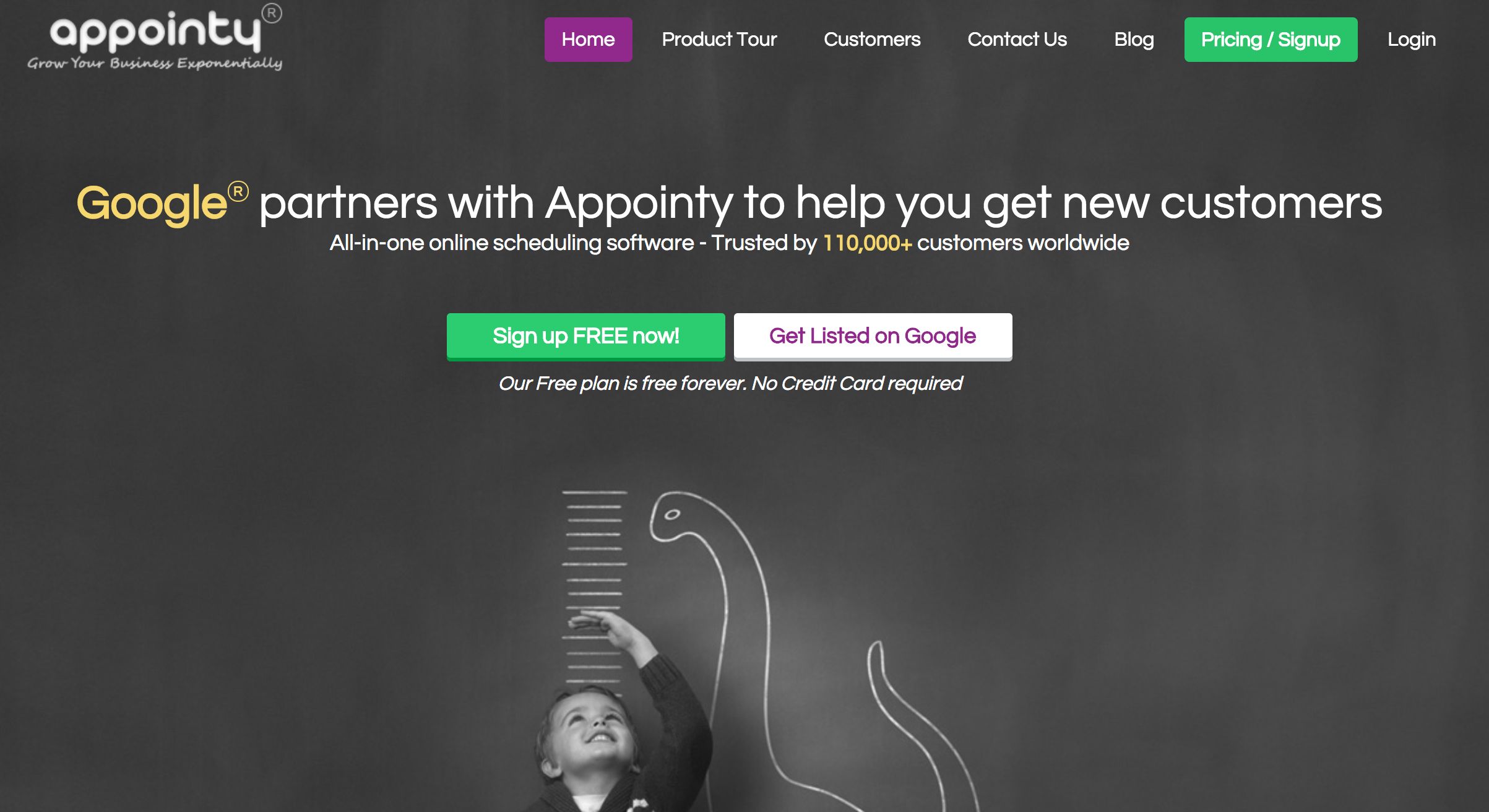Click the yellow 110,000+ customer count
Viewport: 1489px width, 812px height.
pyautogui.click(x=868, y=243)
